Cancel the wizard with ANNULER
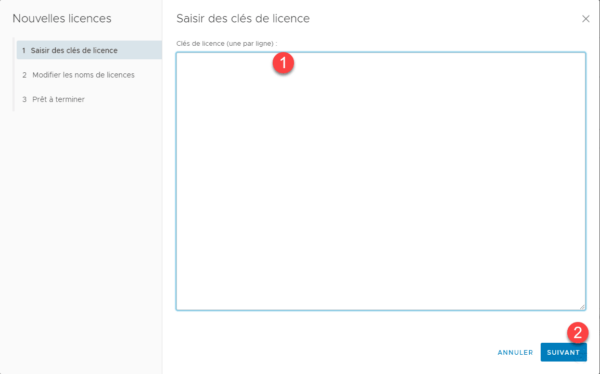 pyautogui.click(x=515, y=353)
